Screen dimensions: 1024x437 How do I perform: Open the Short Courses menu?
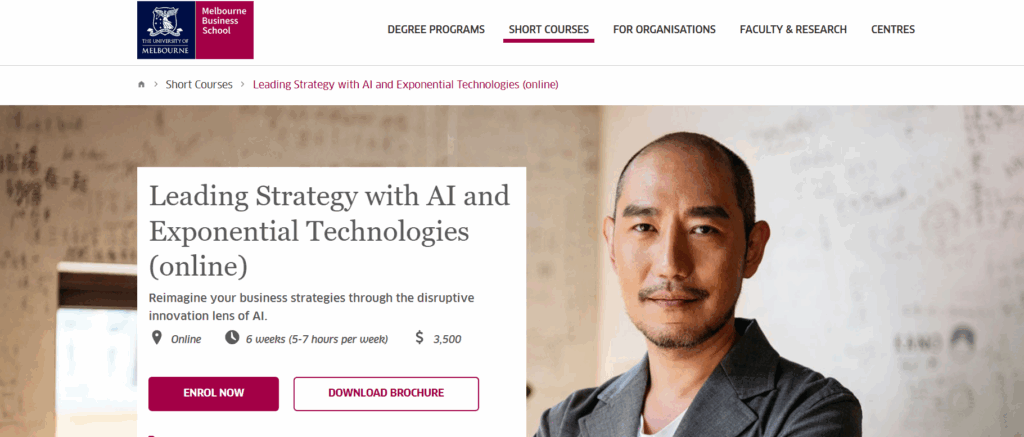click(549, 29)
